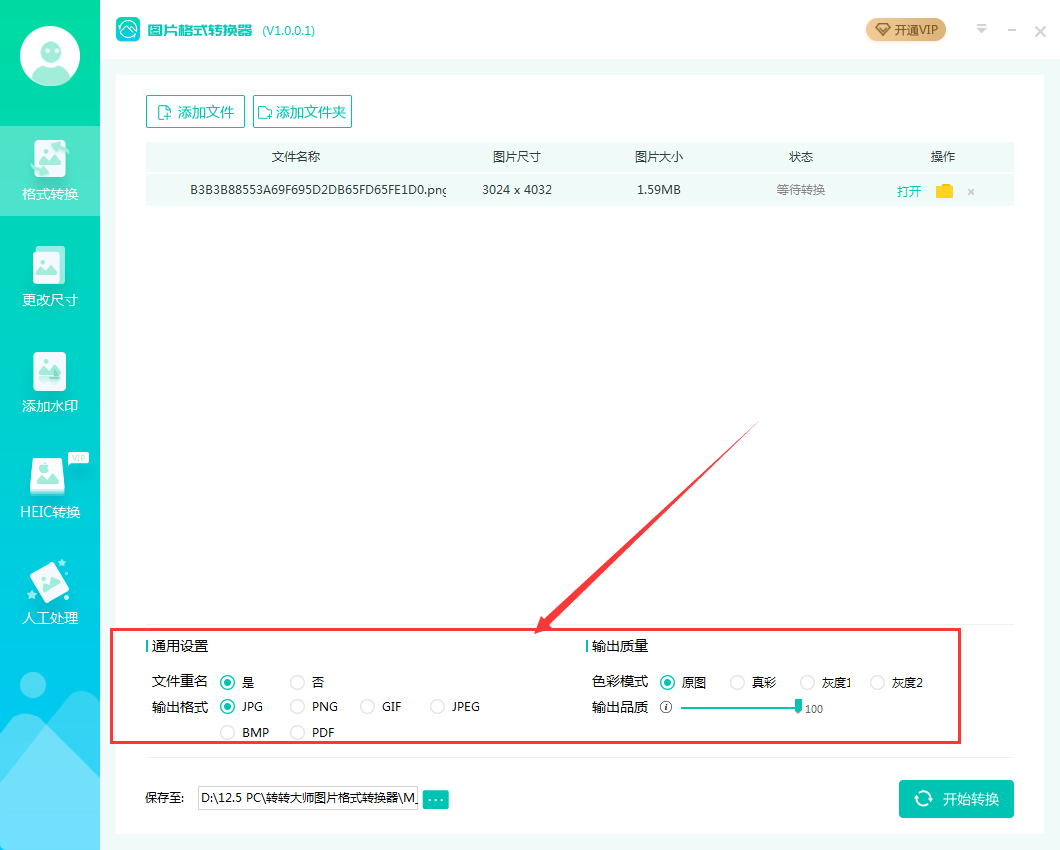Screen dimensions: 1060x850
Task: Choose PNG as the output format
Action: click(x=297, y=707)
